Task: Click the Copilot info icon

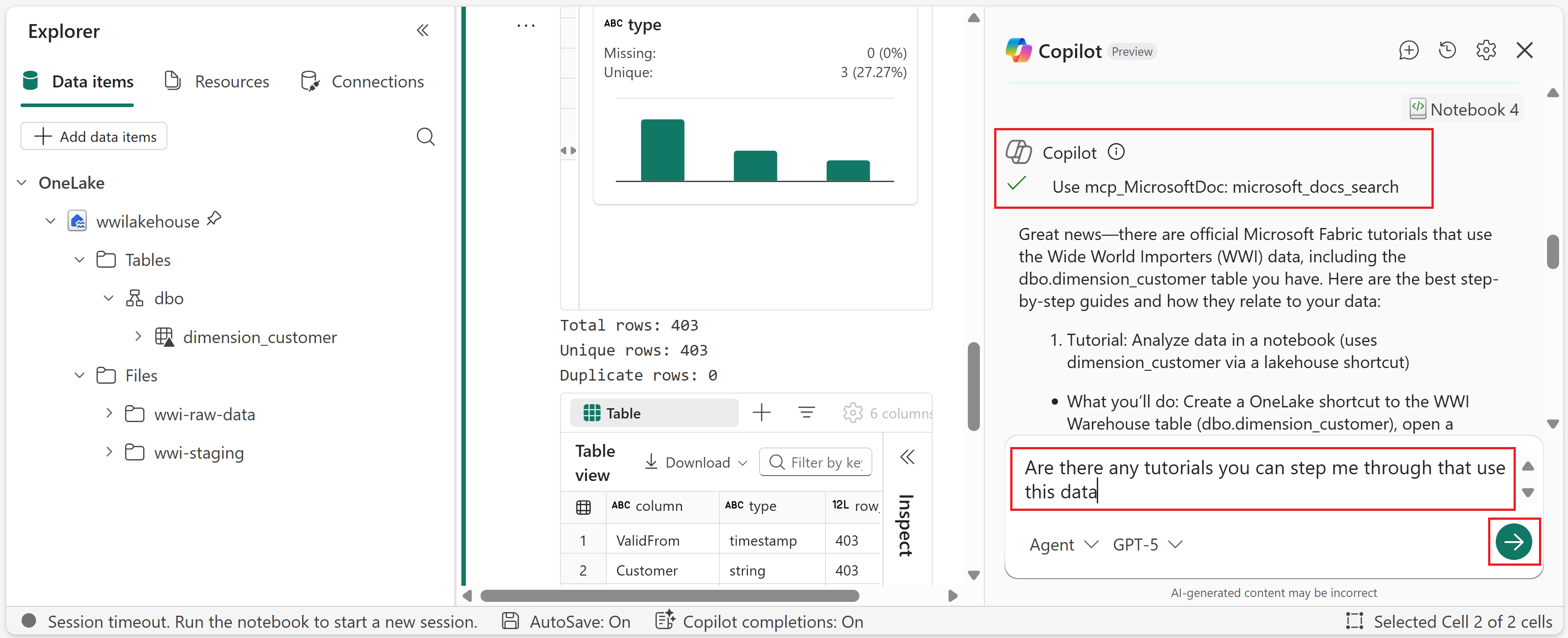Action: tap(1116, 152)
